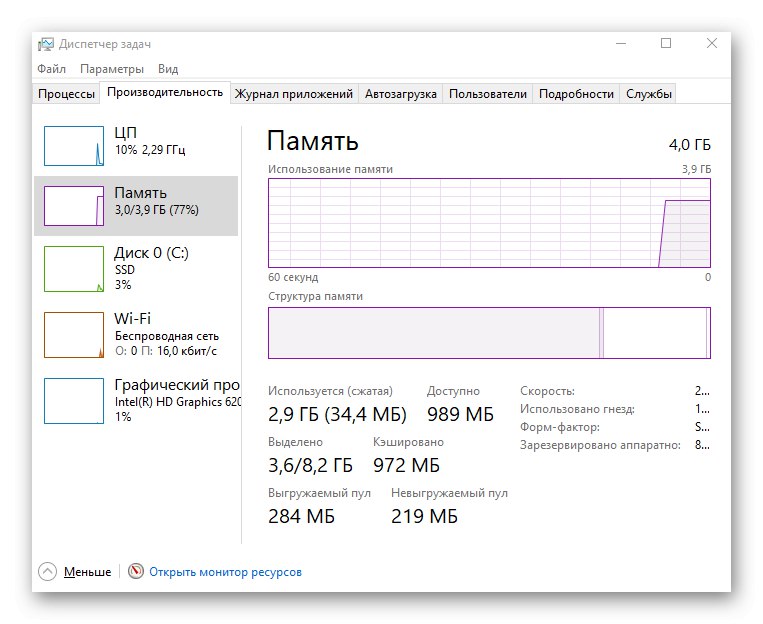The image size is (763, 624).
Task: Open the Wi-Fi network graph thumbnail
Action: pos(74,334)
